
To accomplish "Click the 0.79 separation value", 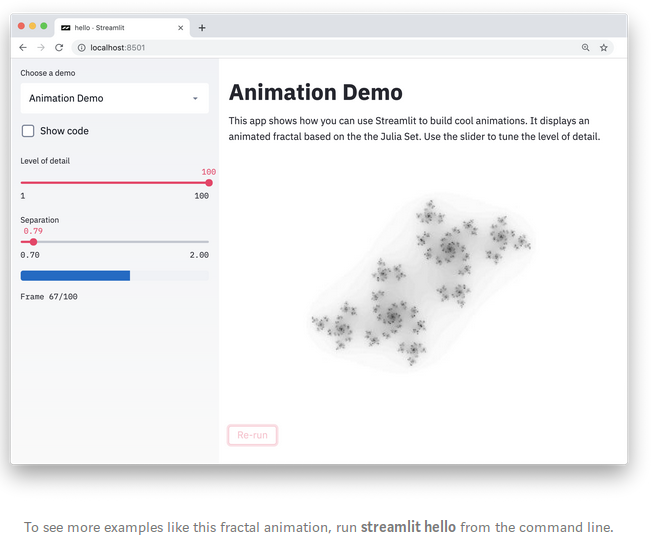I will 33,231.
